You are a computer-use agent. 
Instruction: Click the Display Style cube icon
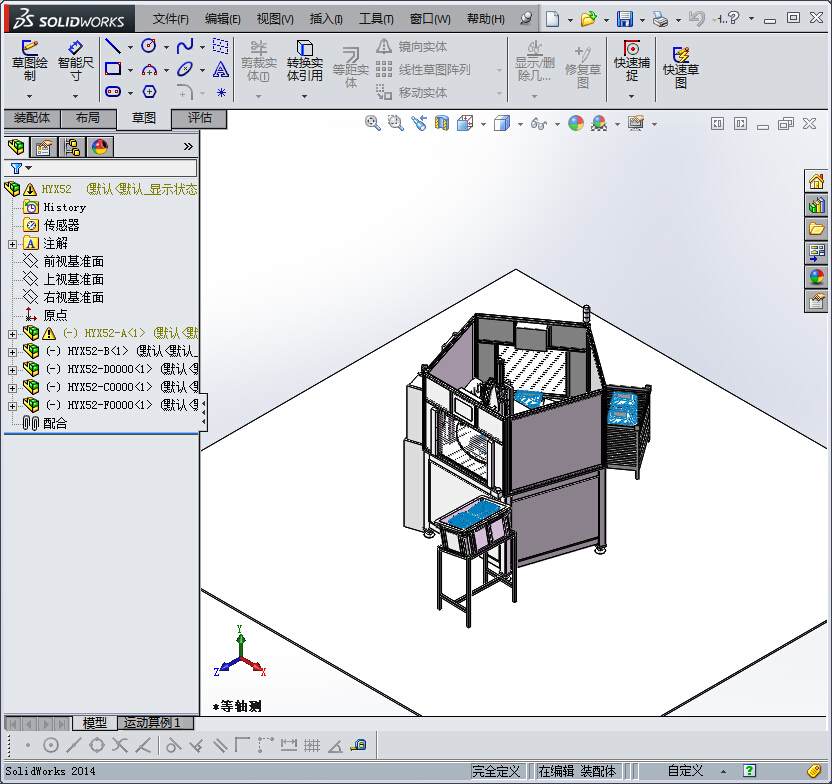[x=501, y=124]
